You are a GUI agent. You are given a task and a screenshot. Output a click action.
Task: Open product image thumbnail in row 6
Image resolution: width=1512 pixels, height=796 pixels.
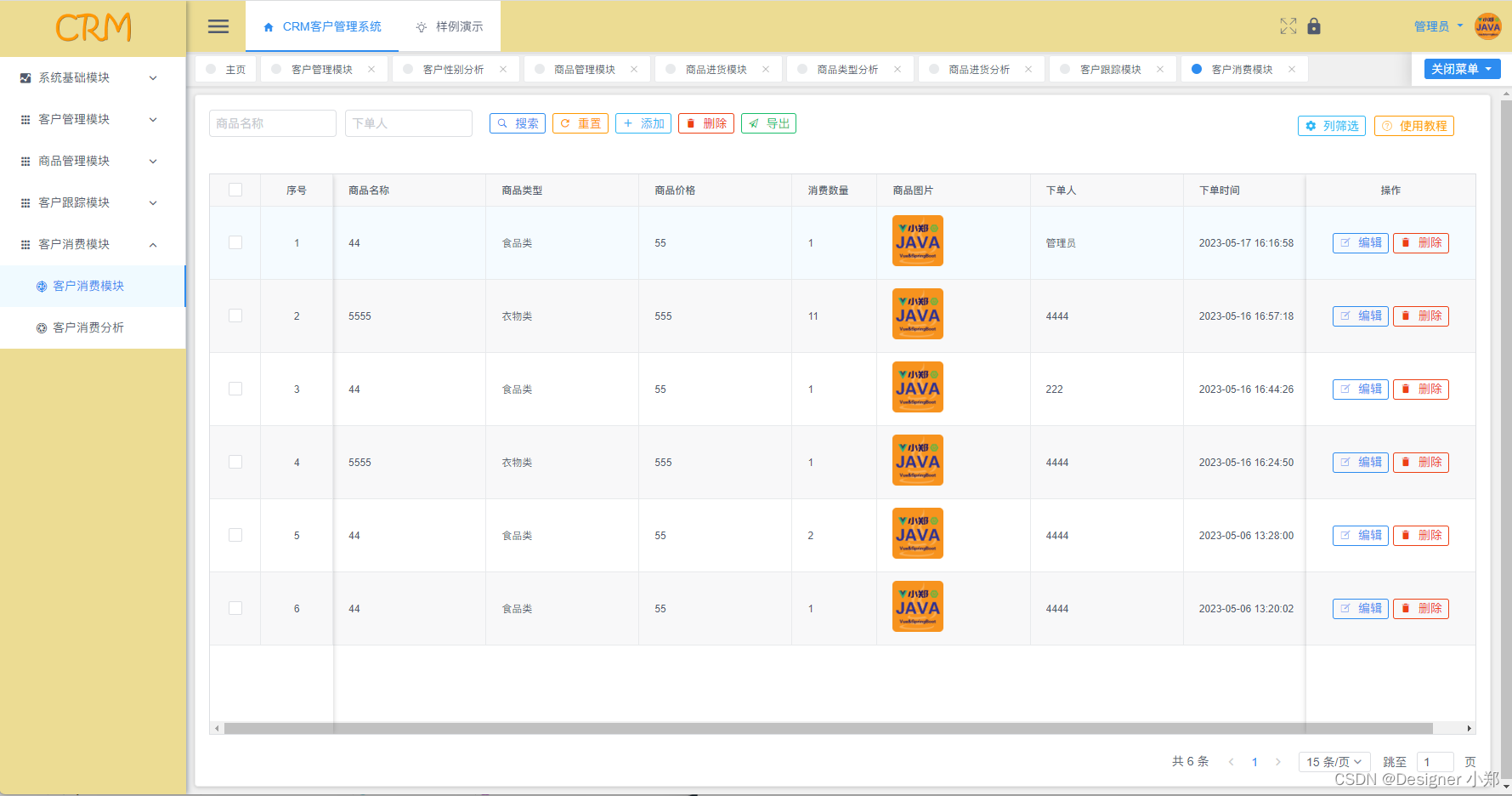pos(918,606)
